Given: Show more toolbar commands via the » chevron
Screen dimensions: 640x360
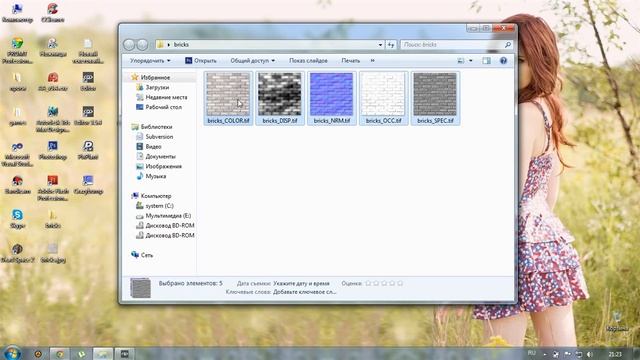Looking at the screenshot, I should click(x=373, y=60).
